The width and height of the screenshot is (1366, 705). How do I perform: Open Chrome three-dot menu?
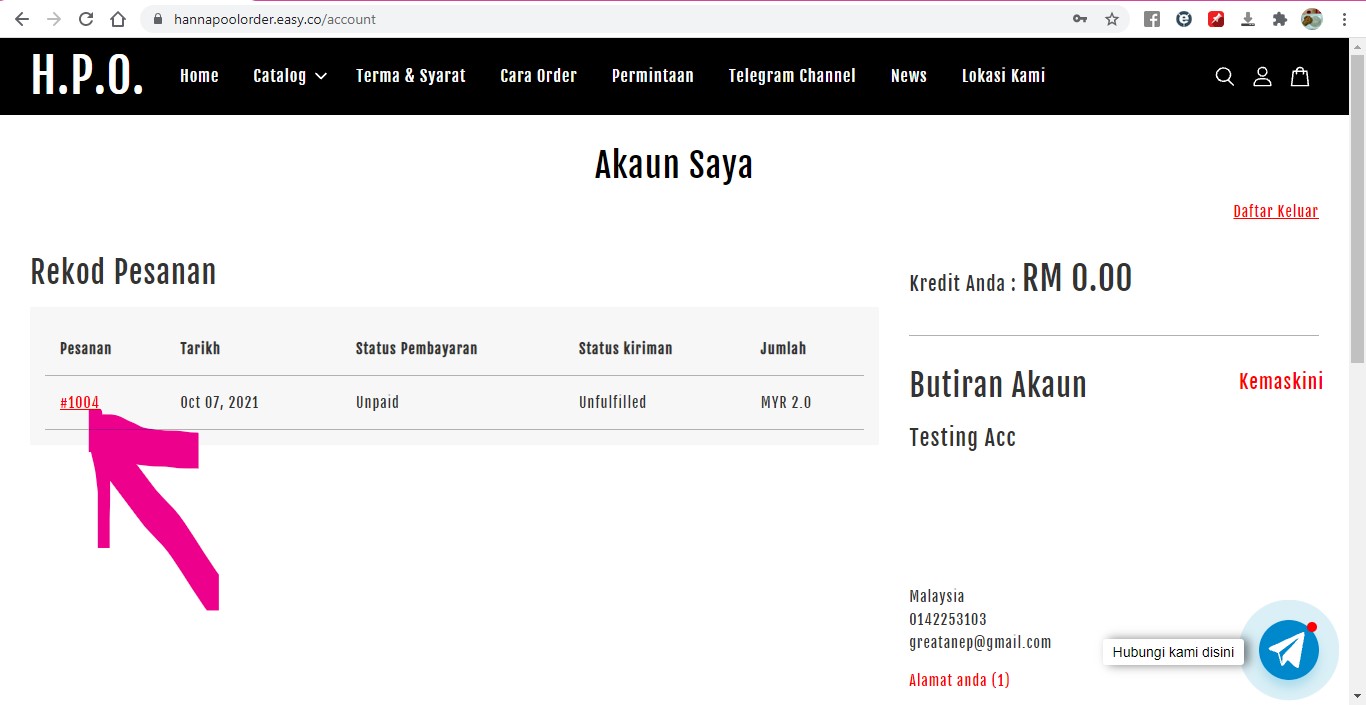(1345, 19)
